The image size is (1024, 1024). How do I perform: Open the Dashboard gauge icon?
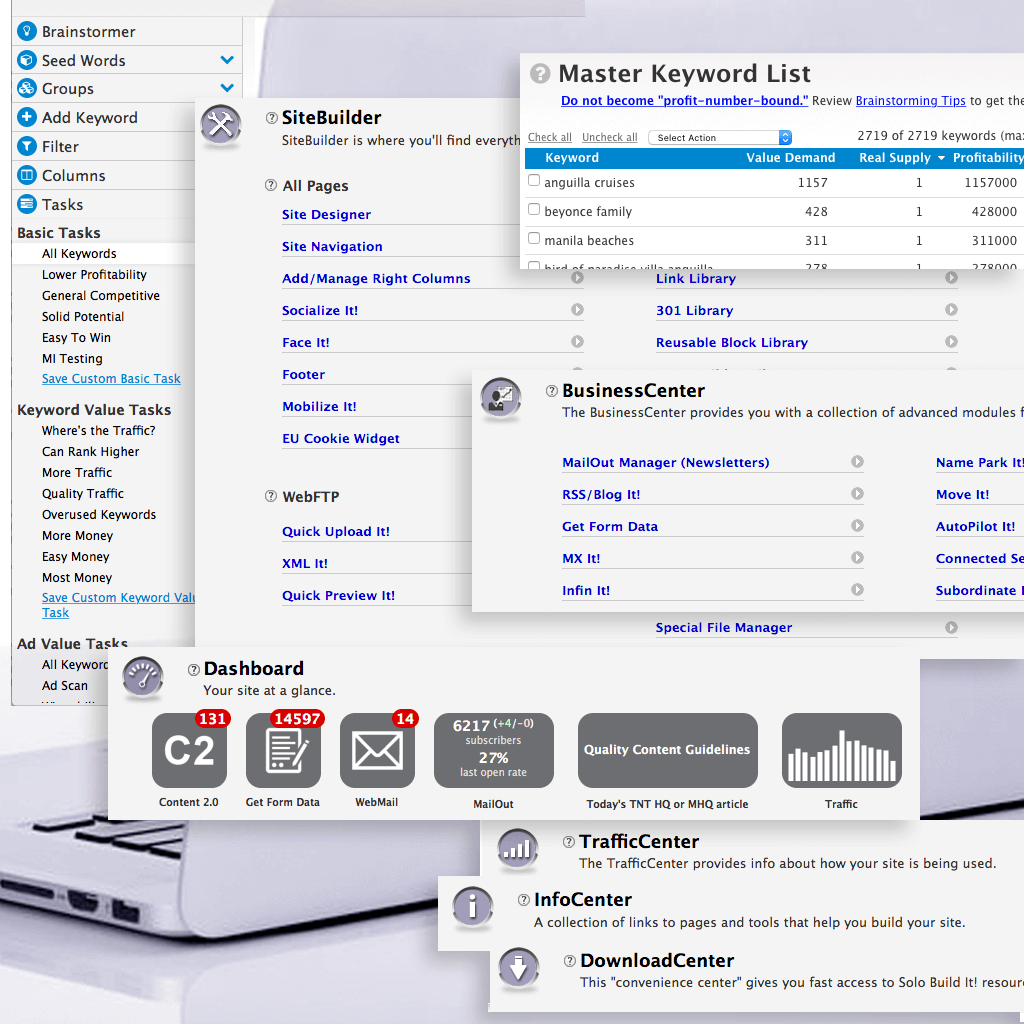[142, 678]
